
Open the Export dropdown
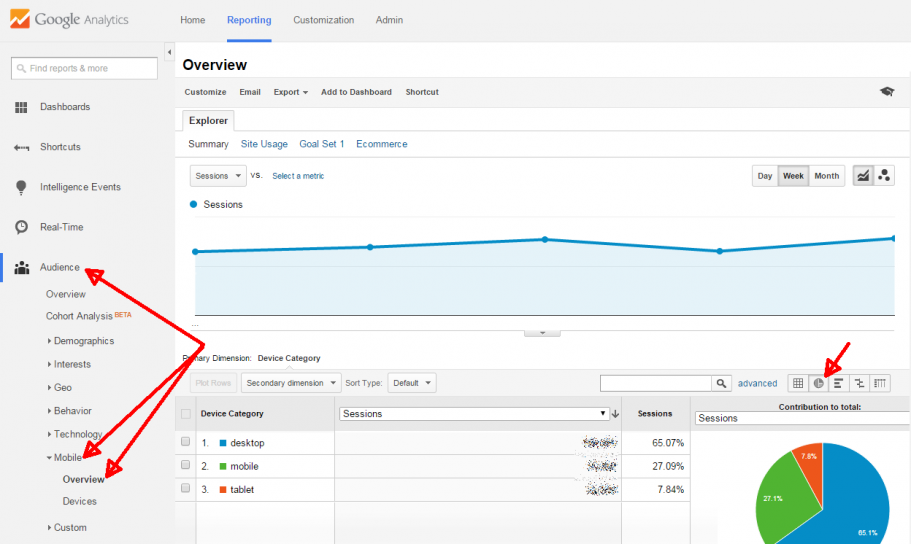pyautogui.click(x=290, y=92)
